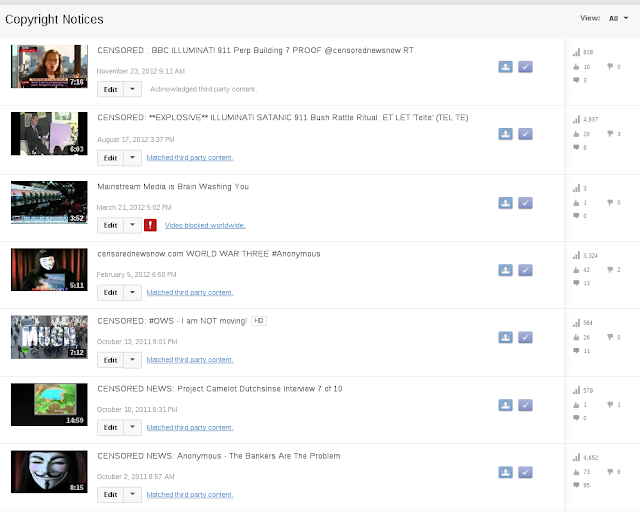This screenshot has width=640, height=522.
Task: Click Edit button for #OWS video
Action: click(110, 360)
